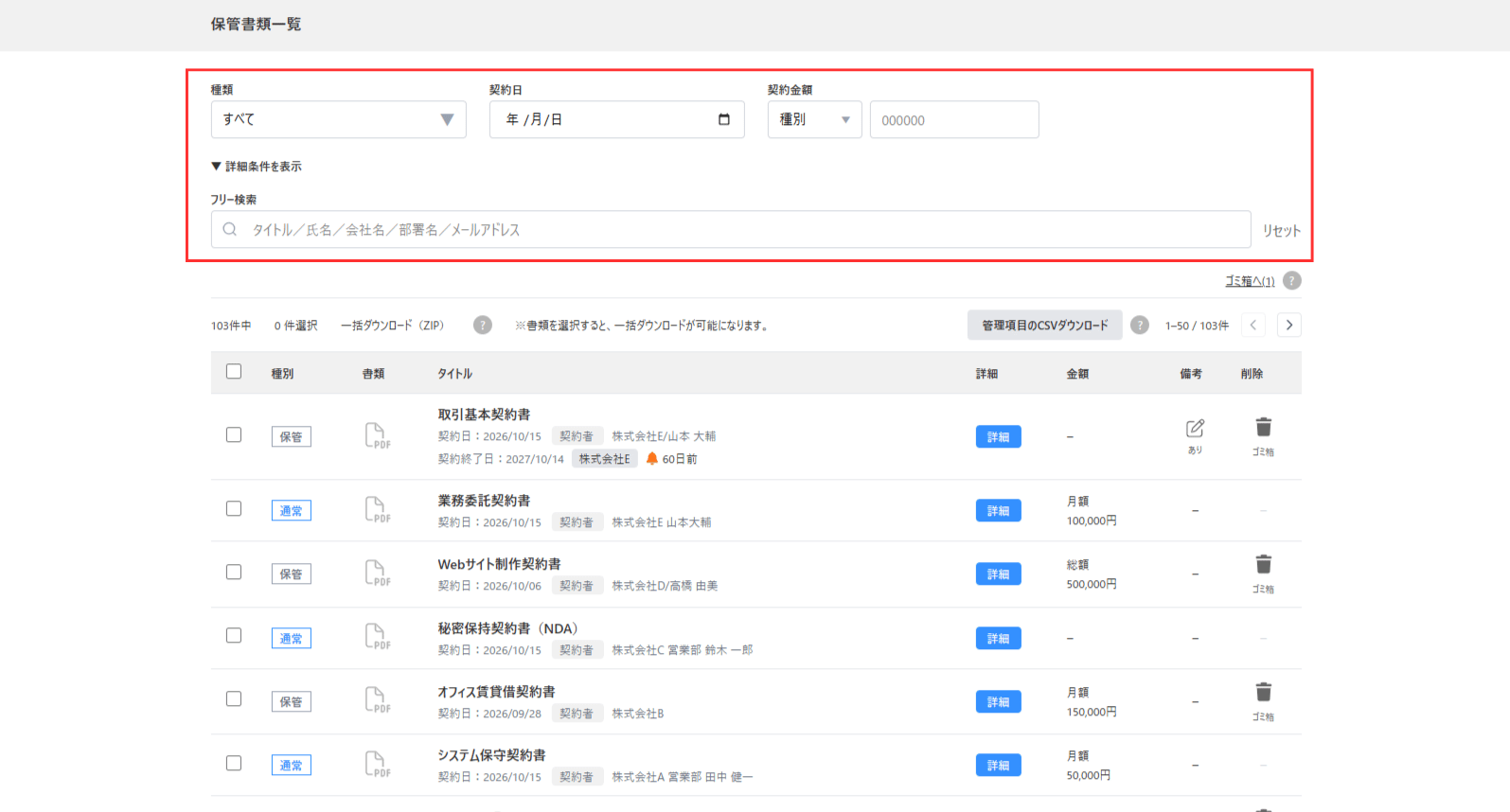
Task: Select the オフィス賃貸借契約書 row checkbox
Action: tap(234, 699)
